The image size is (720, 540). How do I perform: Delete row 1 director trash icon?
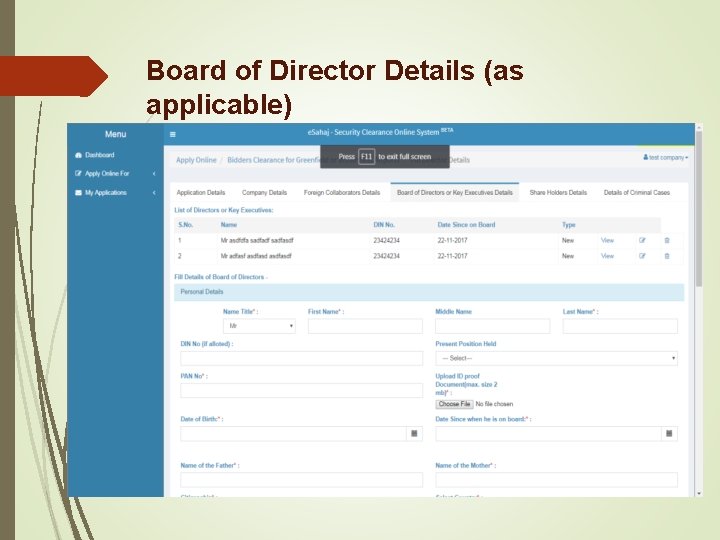click(667, 241)
